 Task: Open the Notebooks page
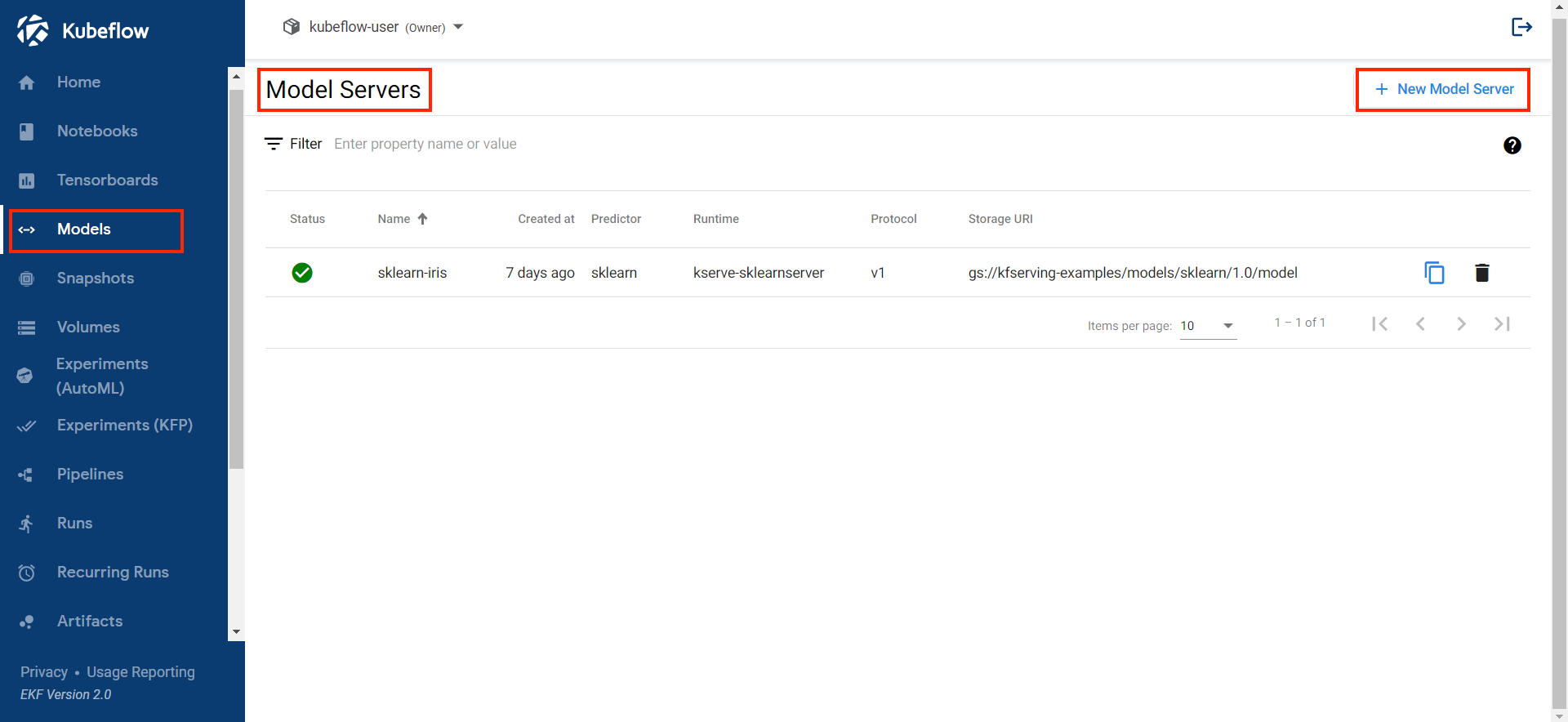click(x=96, y=131)
